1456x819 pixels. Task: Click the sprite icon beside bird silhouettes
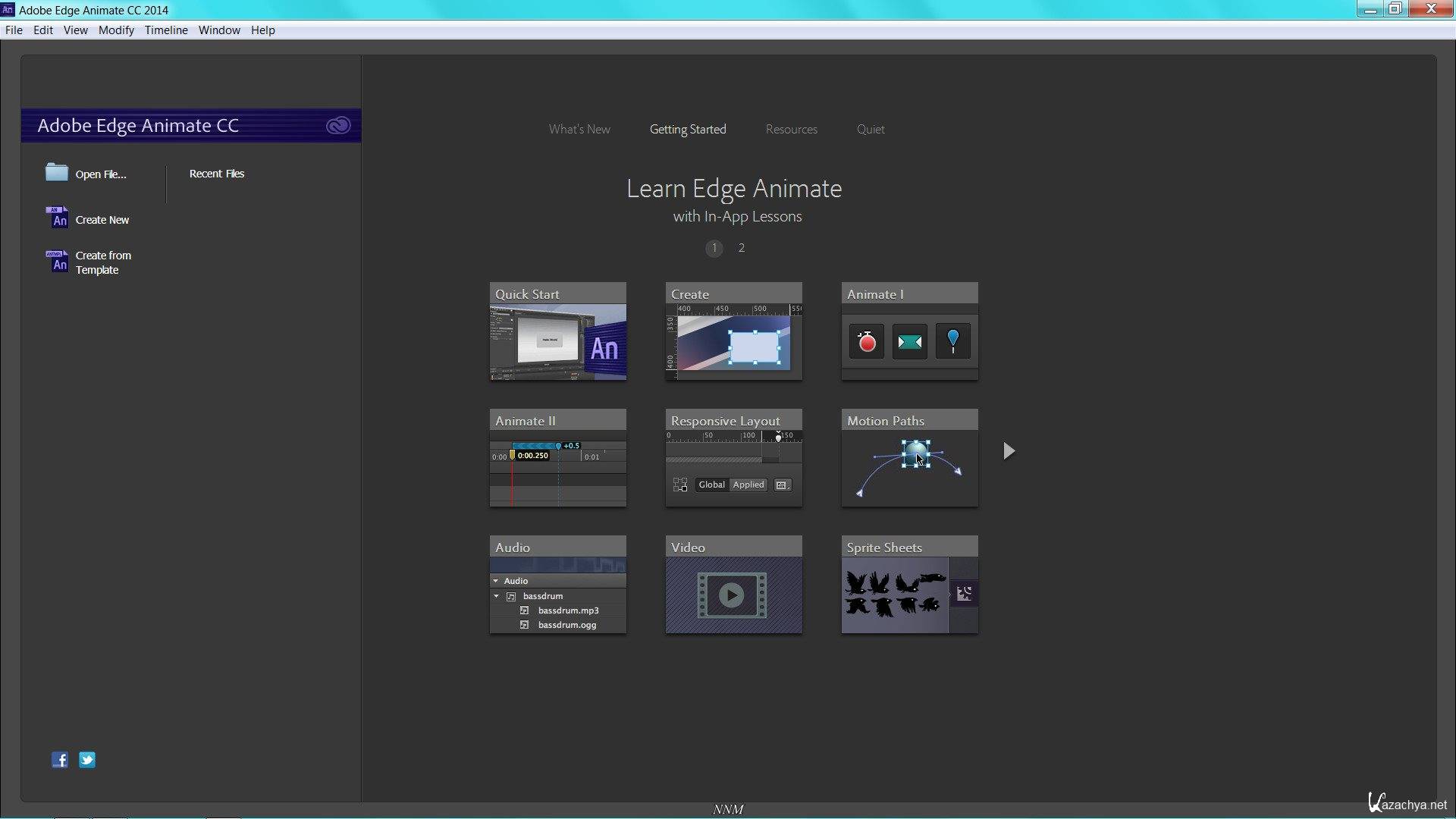tap(964, 593)
